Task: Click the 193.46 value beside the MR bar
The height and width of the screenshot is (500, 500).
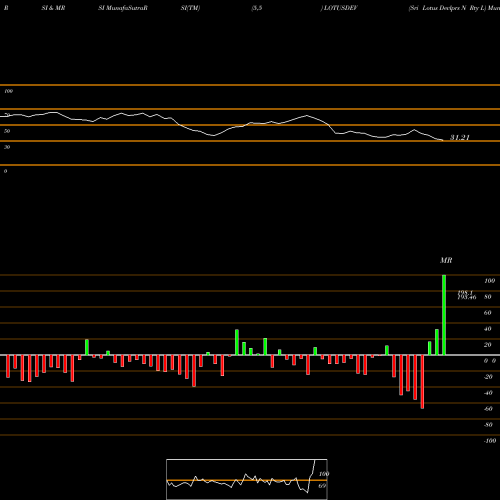Action: click(467, 297)
